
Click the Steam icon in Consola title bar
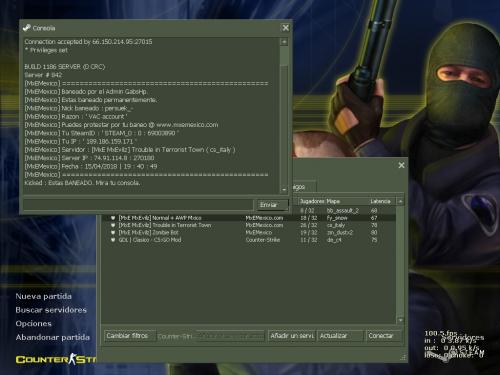27,28
